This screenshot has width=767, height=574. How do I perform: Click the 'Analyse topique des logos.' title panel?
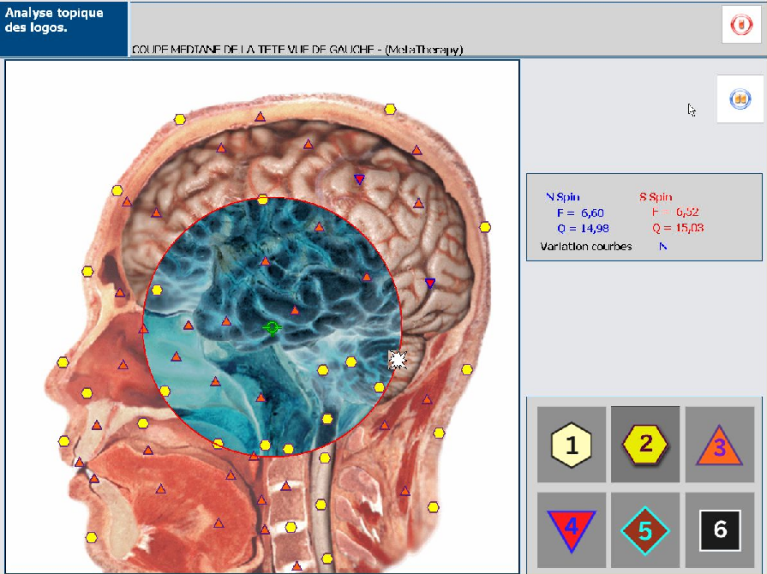[64, 28]
